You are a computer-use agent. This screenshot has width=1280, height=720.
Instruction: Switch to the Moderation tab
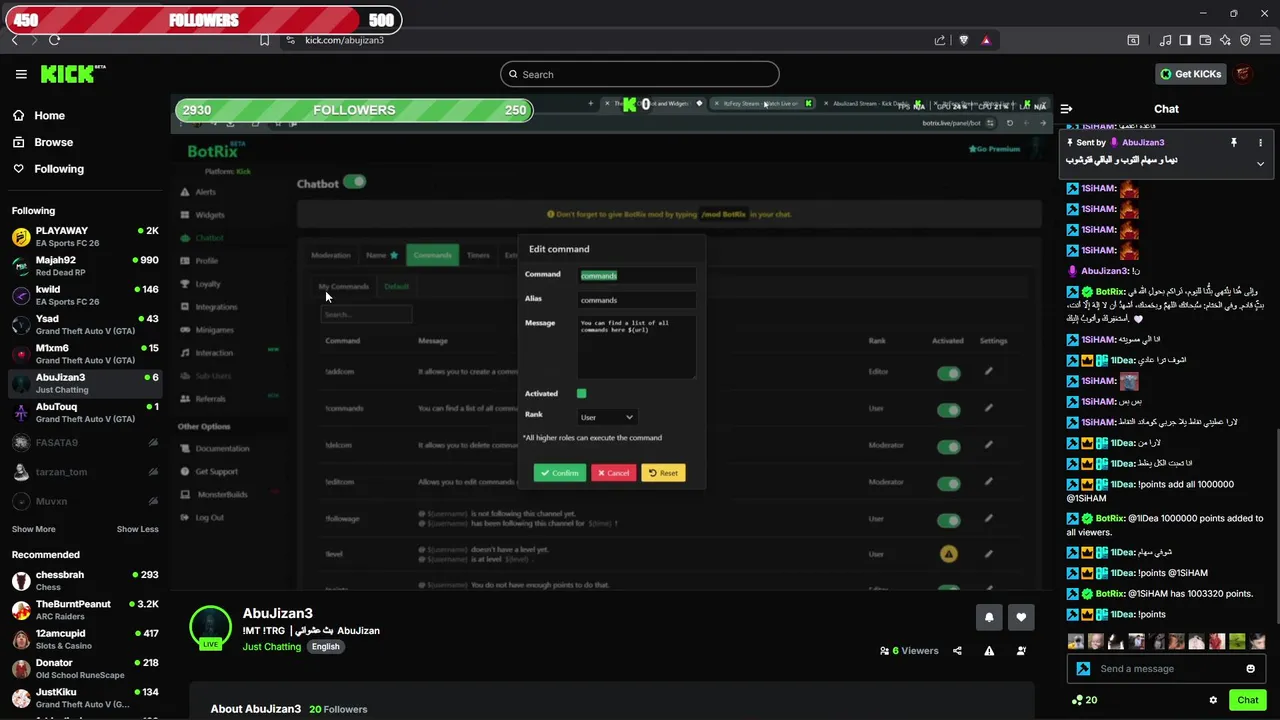tap(331, 255)
